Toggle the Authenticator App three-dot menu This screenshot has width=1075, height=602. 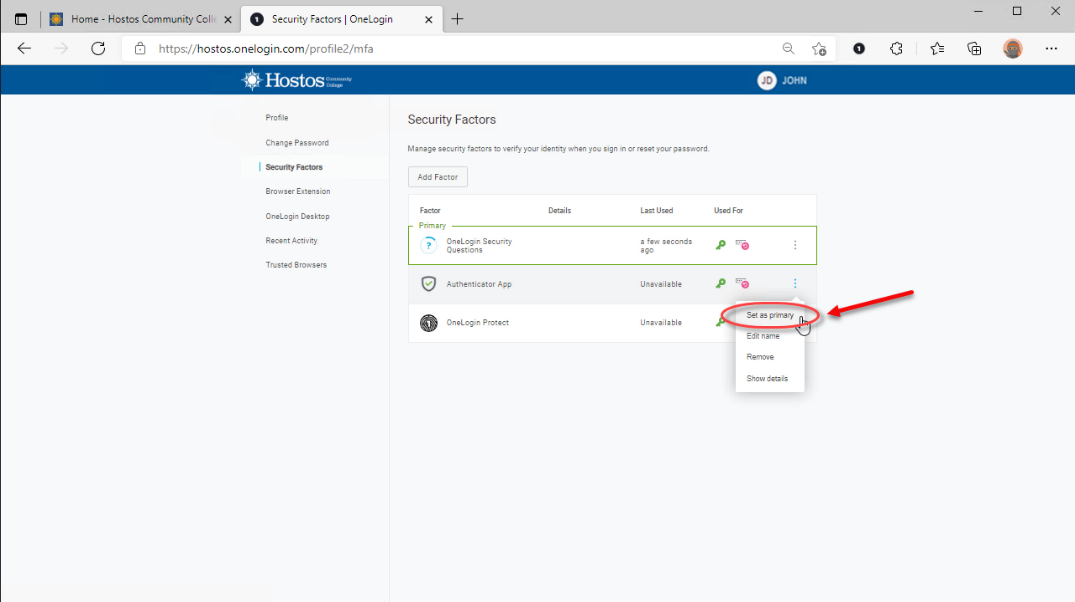pos(795,284)
